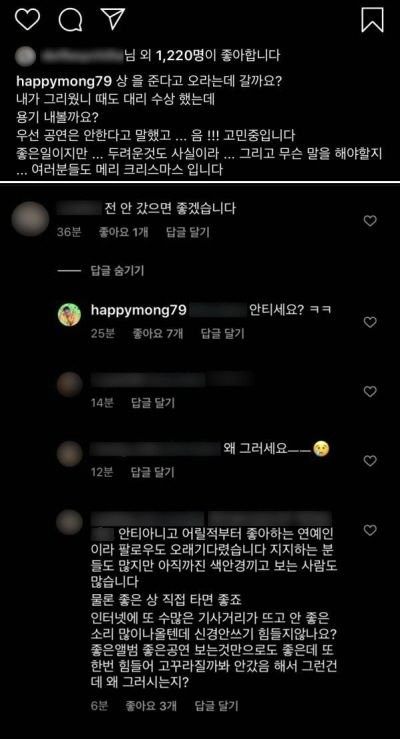The height and width of the screenshot is (739, 400).
Task: Like the long reply starting '안티아니고'
Action: [x=370, y=531]
